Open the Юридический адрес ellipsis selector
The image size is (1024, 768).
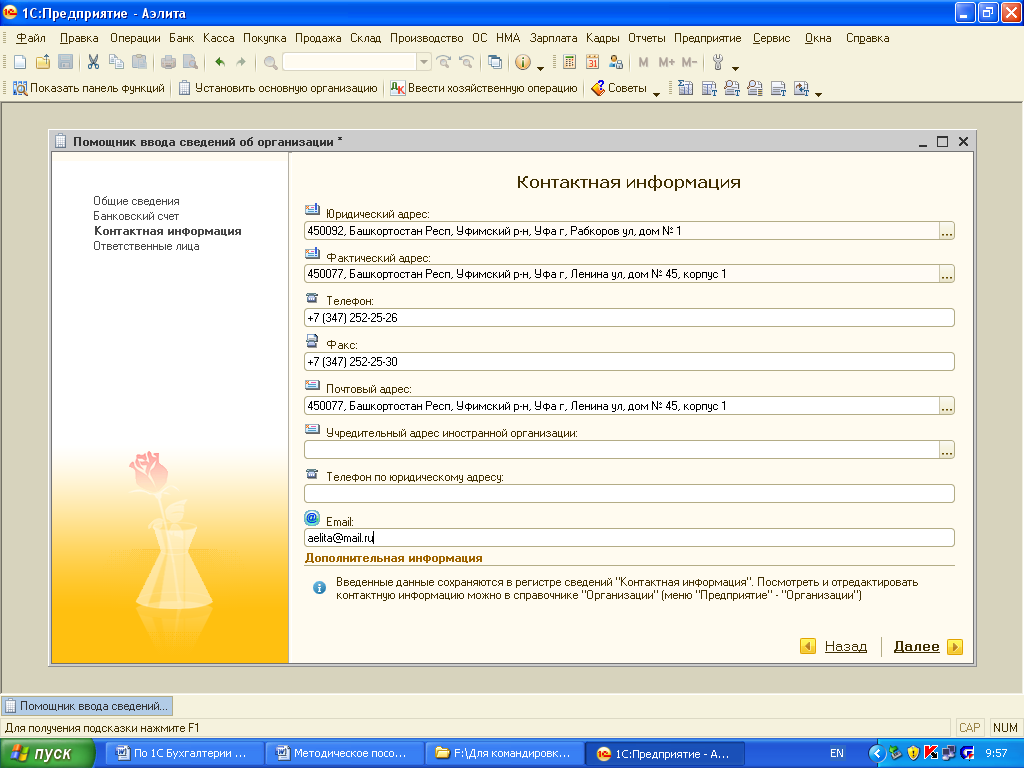tap(946, 231)
